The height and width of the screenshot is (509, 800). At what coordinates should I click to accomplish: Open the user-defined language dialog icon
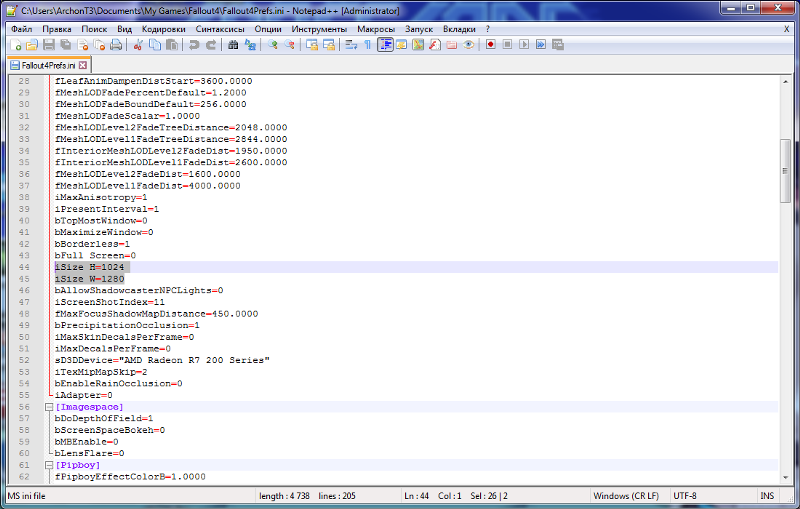(x=402, y=45)
